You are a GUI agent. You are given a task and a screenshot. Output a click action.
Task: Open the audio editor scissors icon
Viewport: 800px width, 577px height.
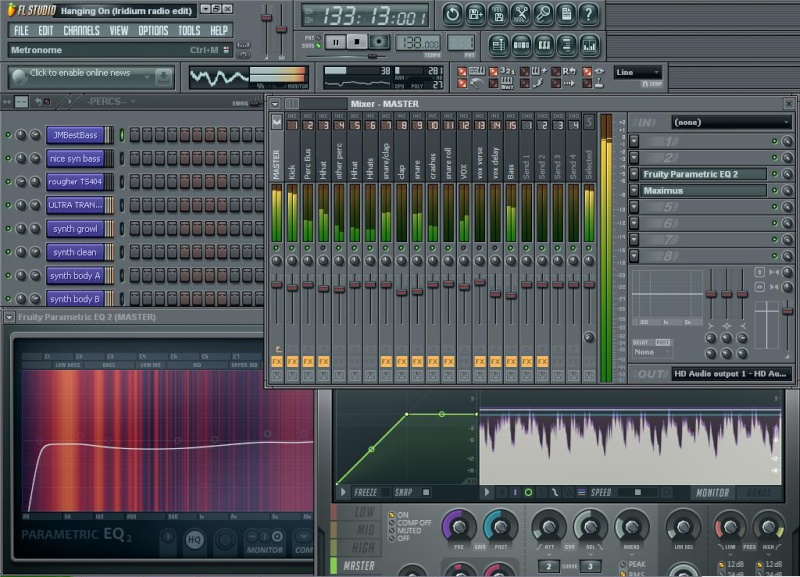(520, 14)
